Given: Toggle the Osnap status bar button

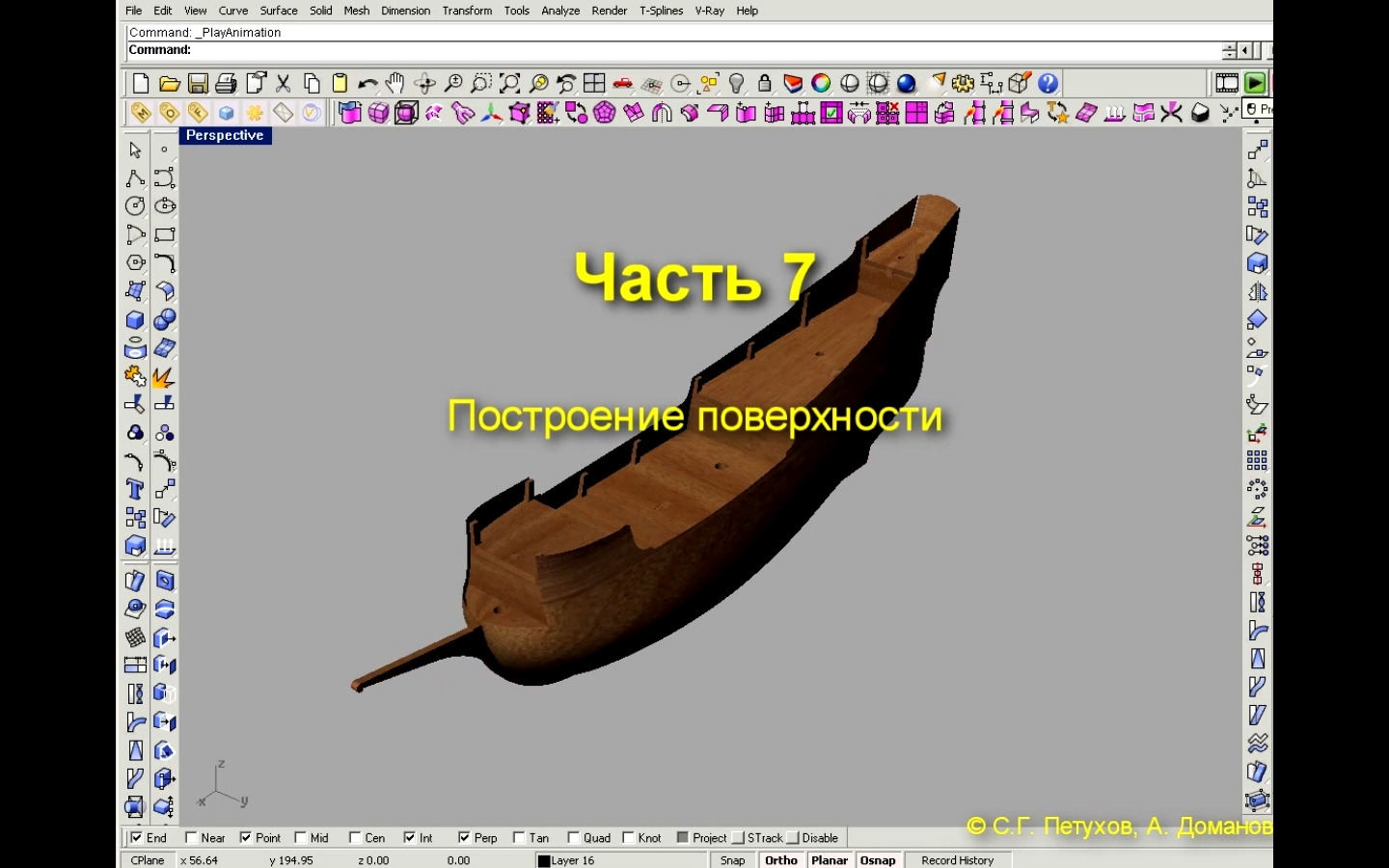Looking at the screenshot, I should (878, 860).
